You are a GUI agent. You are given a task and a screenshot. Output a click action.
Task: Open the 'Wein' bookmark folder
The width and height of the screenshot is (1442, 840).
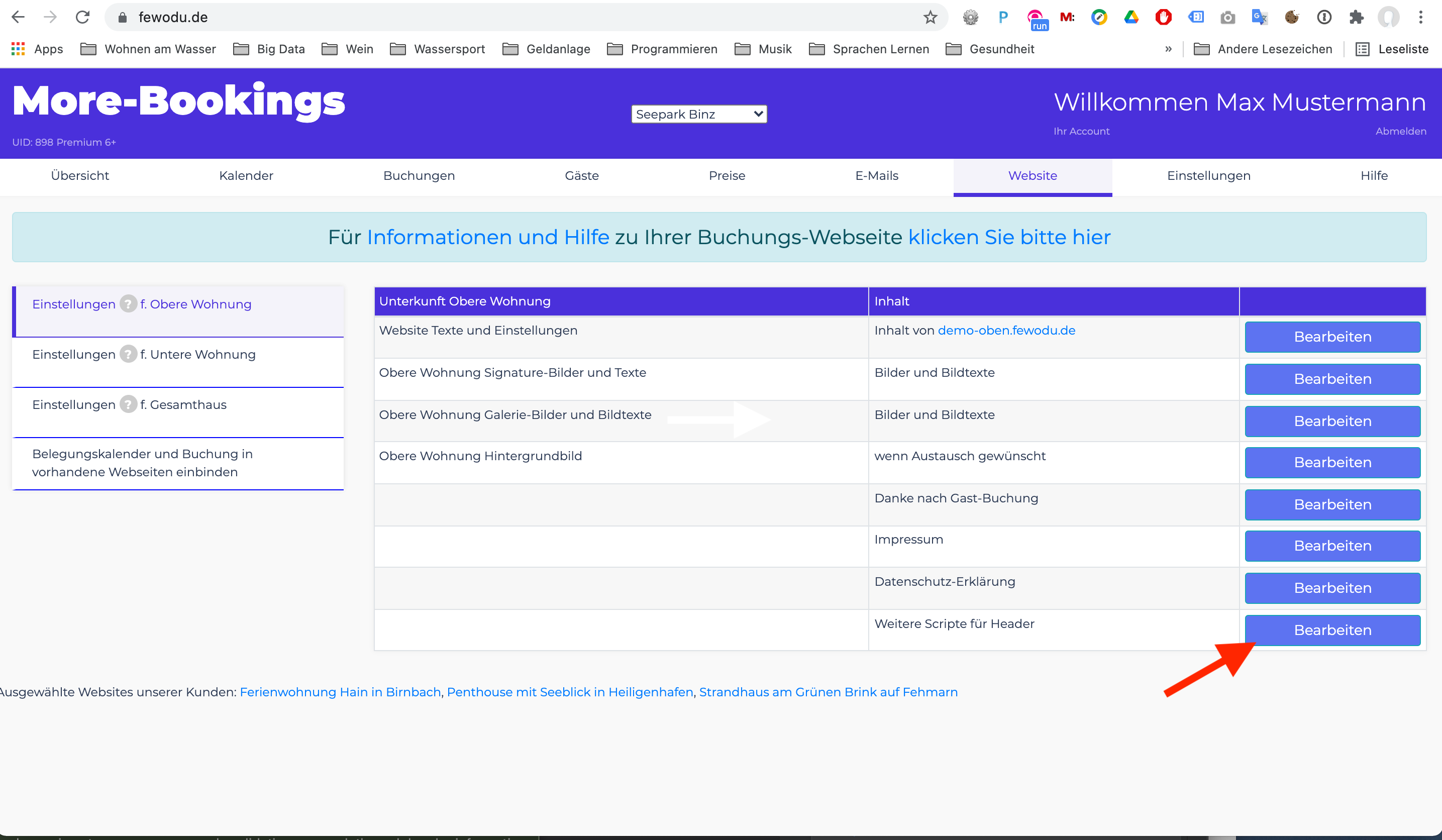point(347,49)
